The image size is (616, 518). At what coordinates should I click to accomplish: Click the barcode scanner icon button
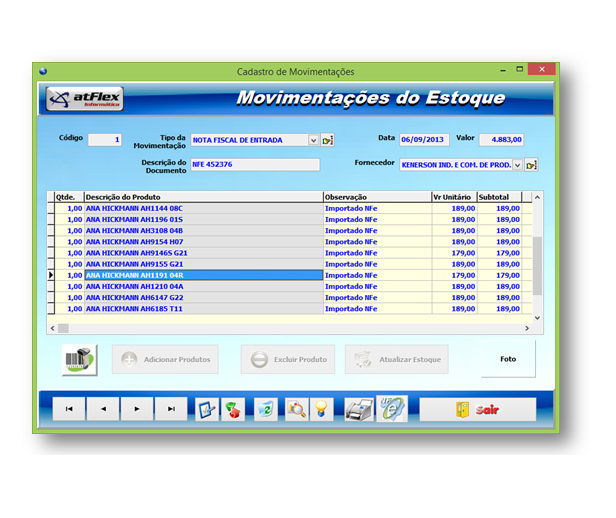pyautogui.click(x=80, y=360)
